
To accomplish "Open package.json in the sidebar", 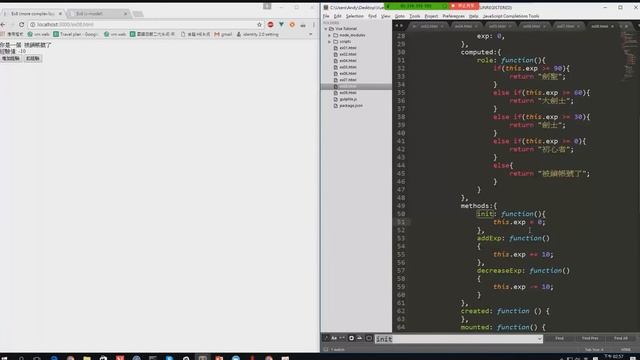I will point(351,106).
